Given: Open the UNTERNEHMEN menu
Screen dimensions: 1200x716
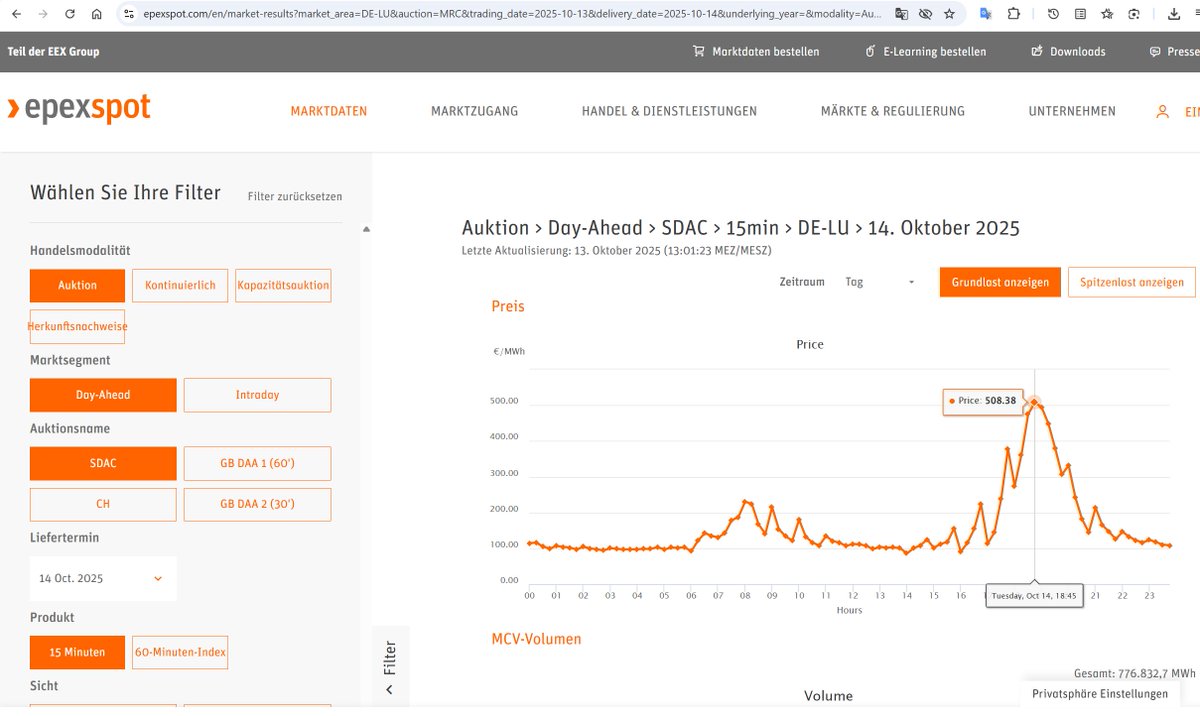Looking at the screenshot, I should (1072, 111).
